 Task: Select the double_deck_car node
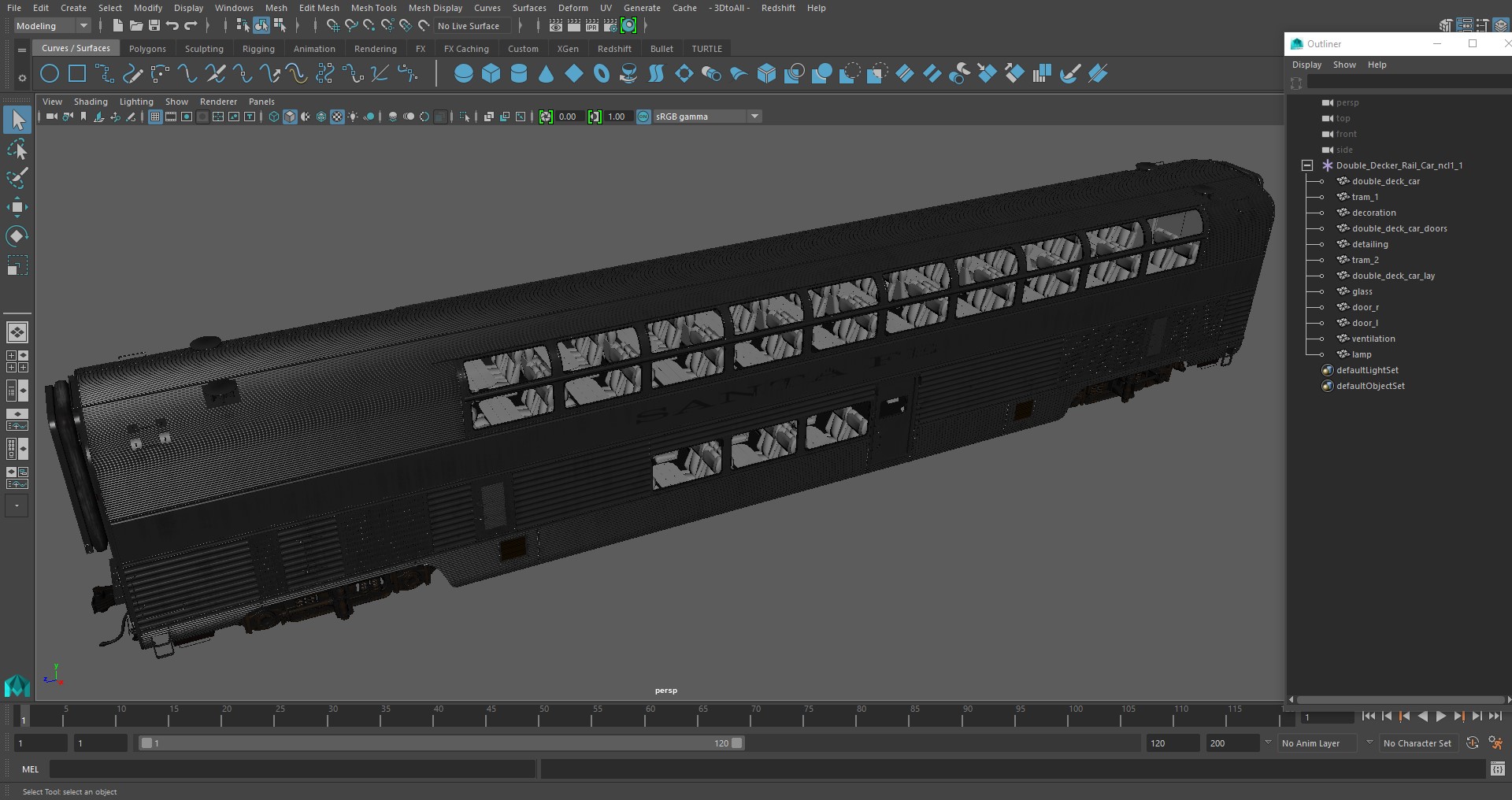pyautogui.click(x=1385, y=181)
